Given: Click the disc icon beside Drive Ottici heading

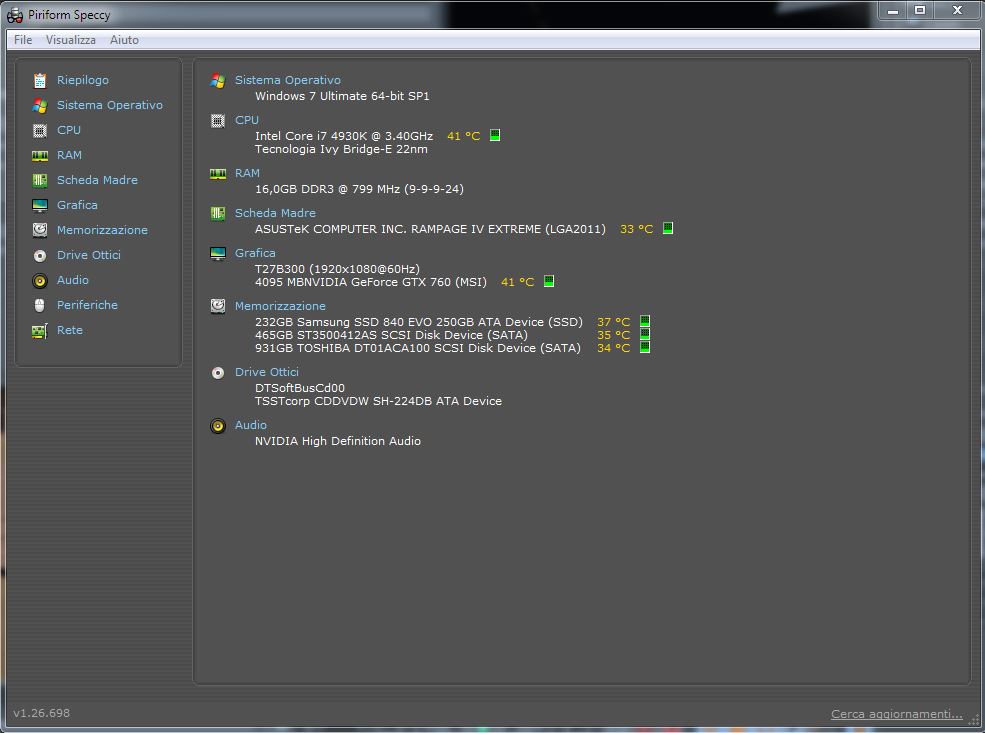Looking at the screenshot, I should click(218, 372).
